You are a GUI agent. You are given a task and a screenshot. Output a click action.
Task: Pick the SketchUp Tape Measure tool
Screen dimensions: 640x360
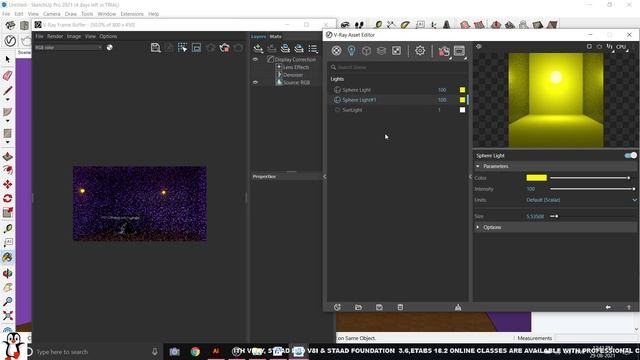click(7, 228)
